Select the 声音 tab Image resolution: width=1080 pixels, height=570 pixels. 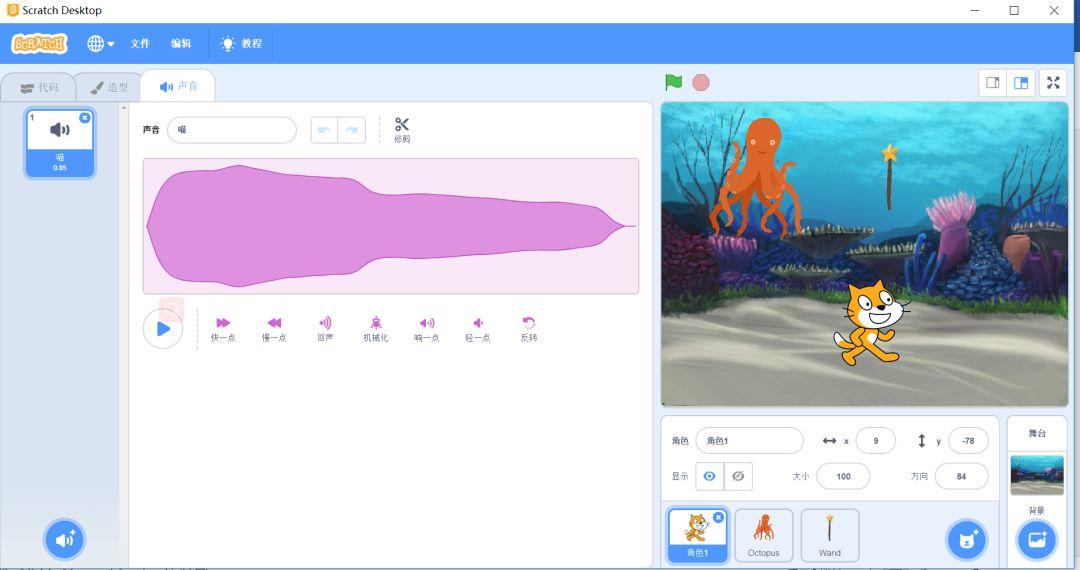(x=178, y=86)
